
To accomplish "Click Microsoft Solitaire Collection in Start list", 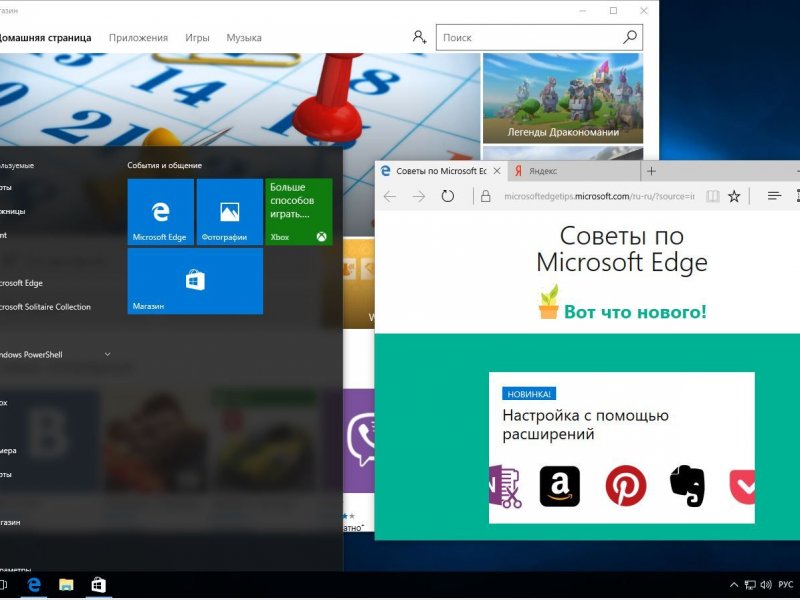I will (45, 307).
